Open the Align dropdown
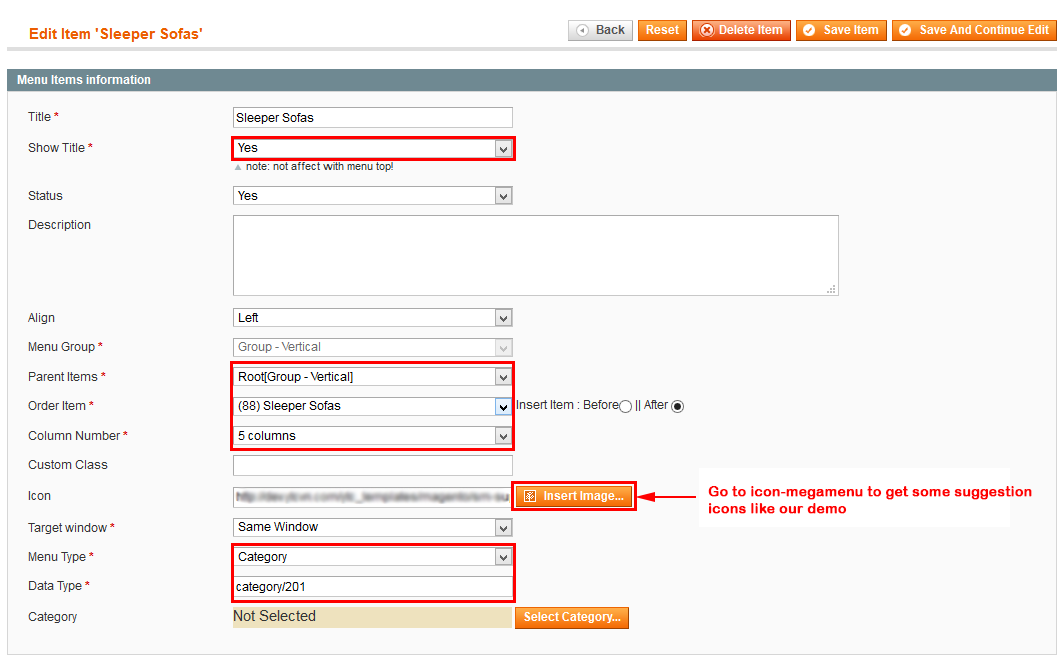This screenshot has width=1059, height=658. tap(373, 318)
